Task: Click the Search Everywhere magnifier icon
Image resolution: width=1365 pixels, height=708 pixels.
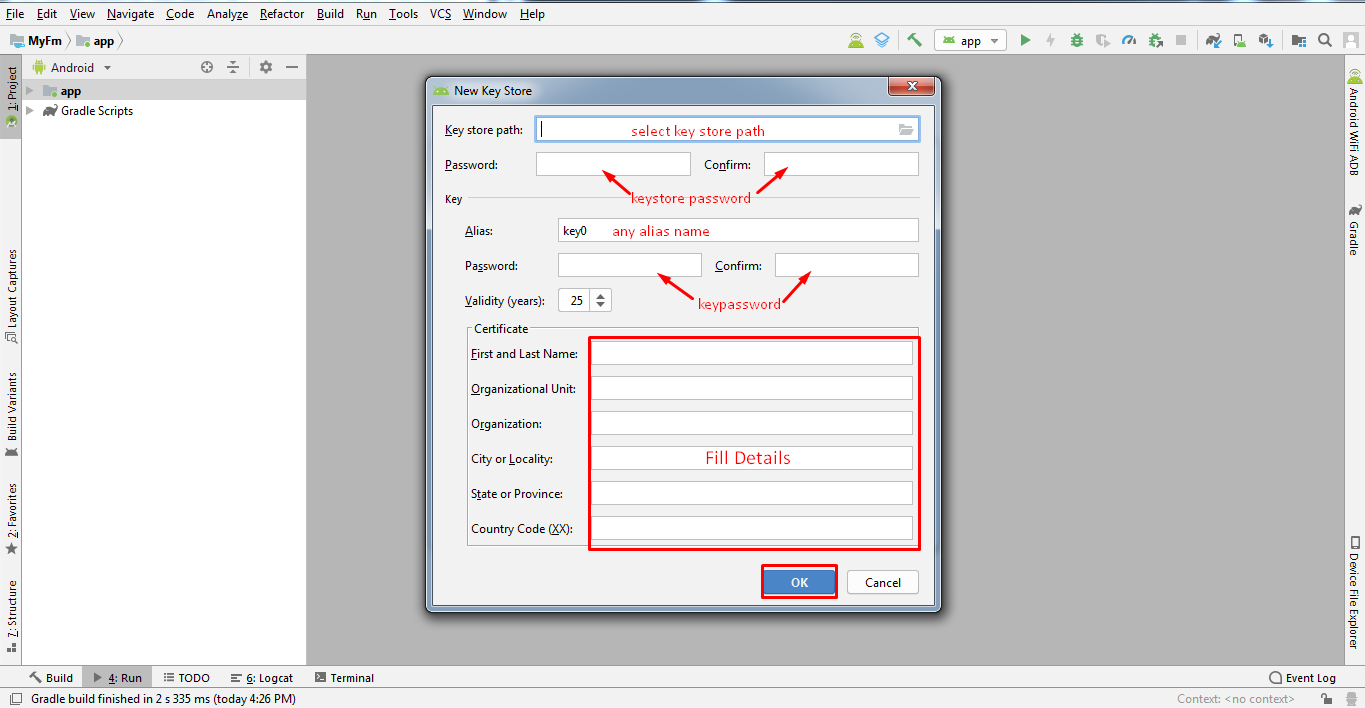Action: pos(1325,40)
